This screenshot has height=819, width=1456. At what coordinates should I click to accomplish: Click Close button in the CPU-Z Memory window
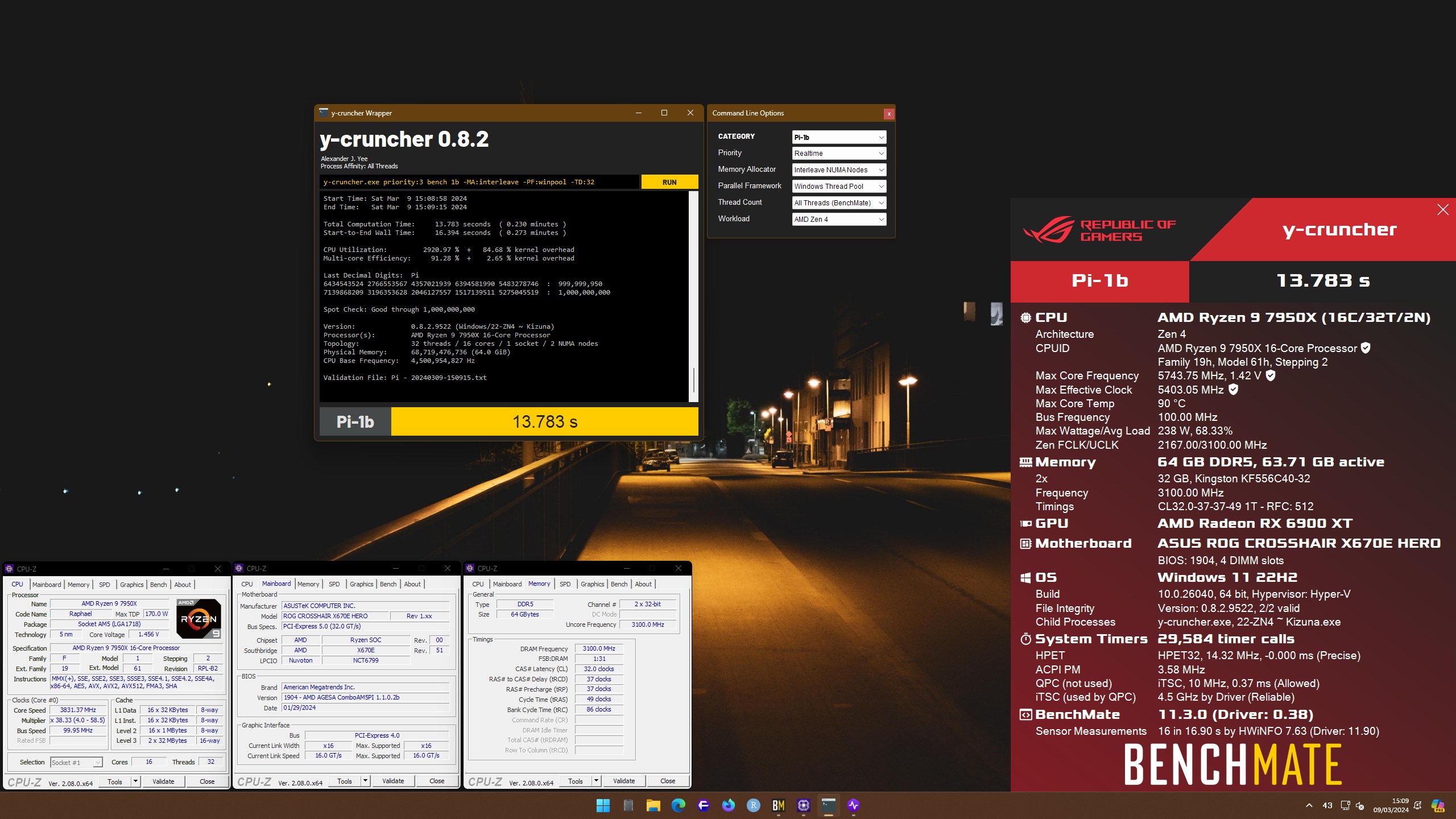(668, 781)
